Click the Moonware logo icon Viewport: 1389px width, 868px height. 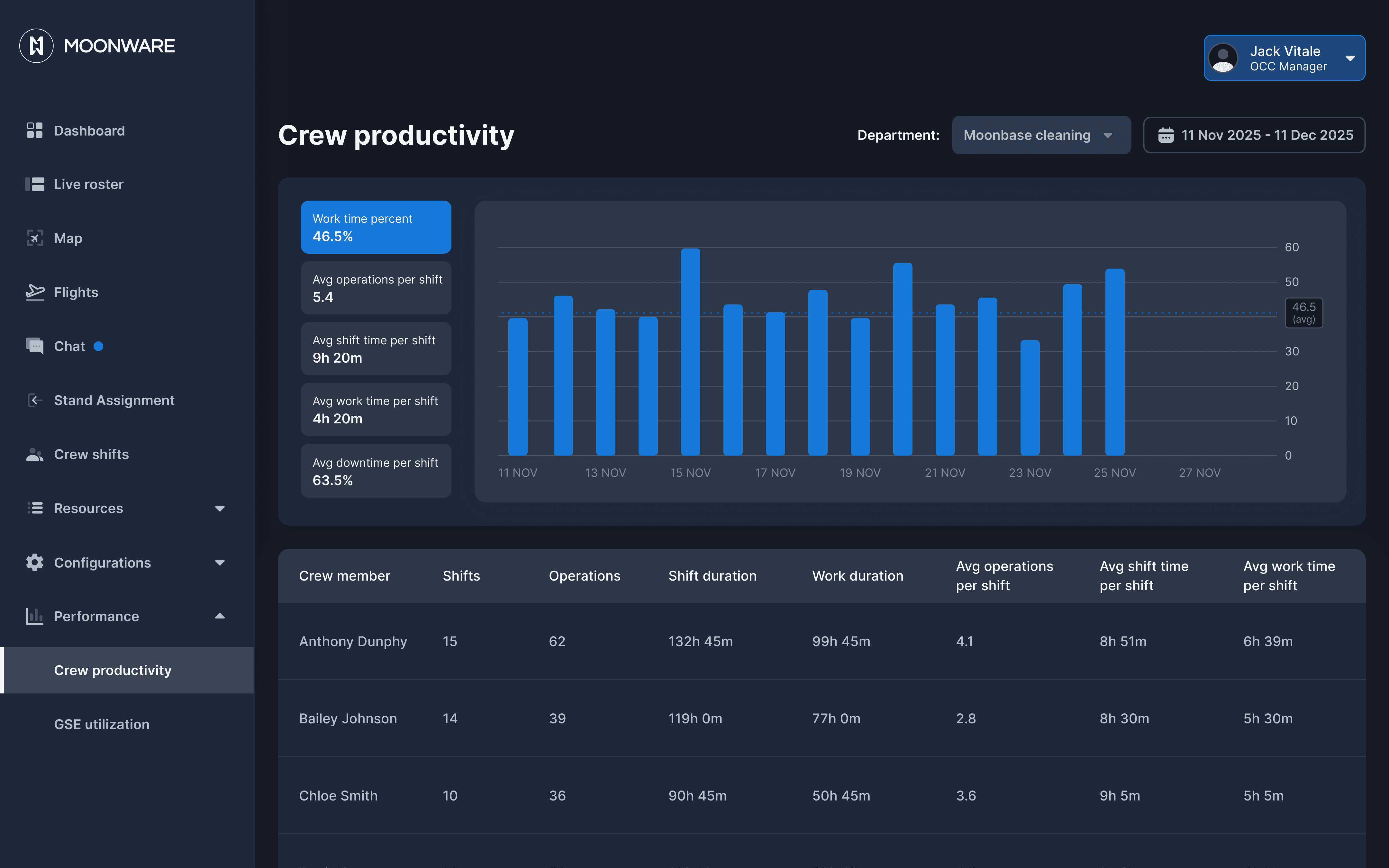coord(36,46)
